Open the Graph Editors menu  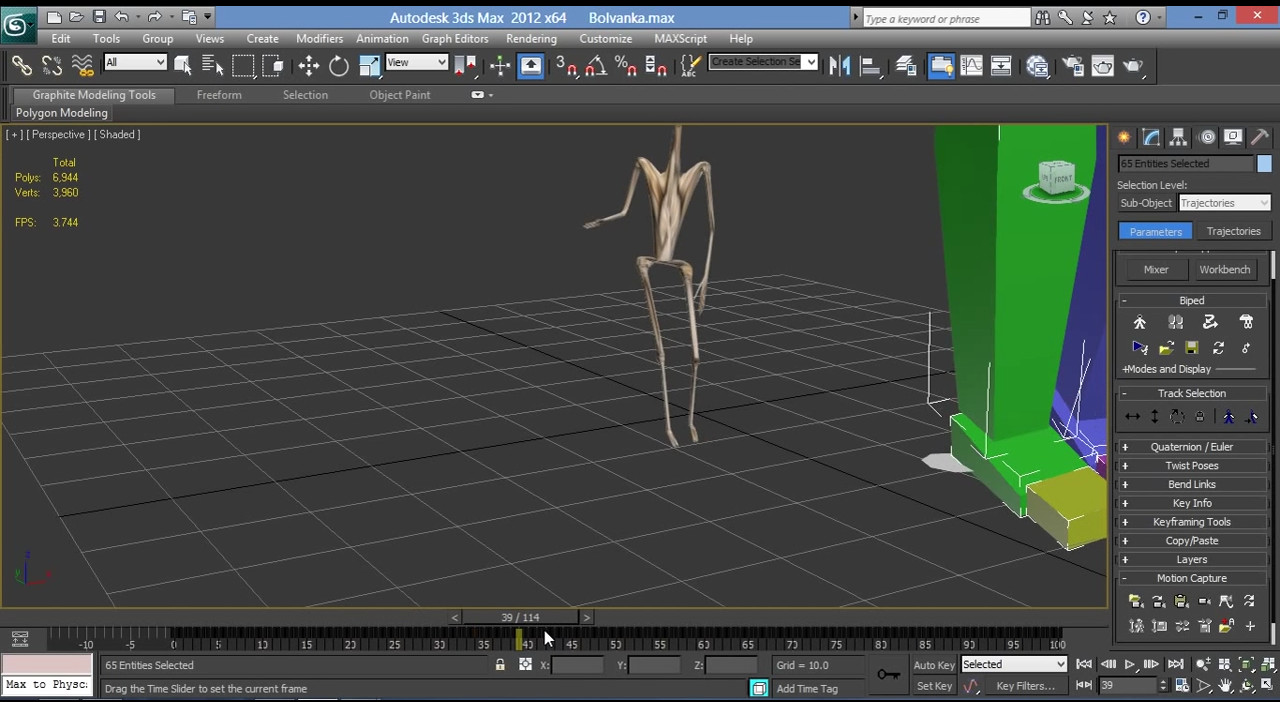coord(455,38)
